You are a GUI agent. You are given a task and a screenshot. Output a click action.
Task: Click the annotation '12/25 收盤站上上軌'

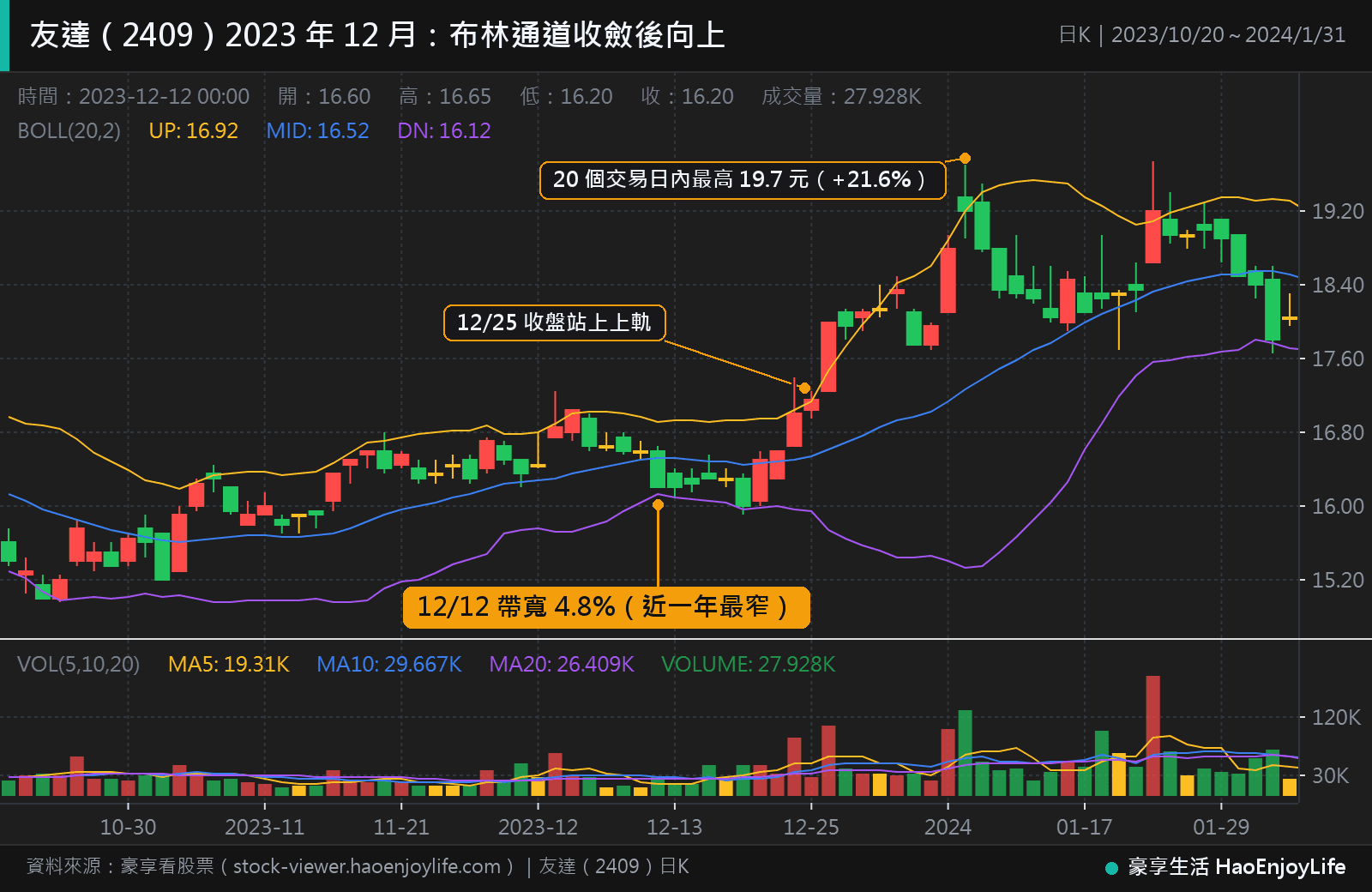point(554,322)
